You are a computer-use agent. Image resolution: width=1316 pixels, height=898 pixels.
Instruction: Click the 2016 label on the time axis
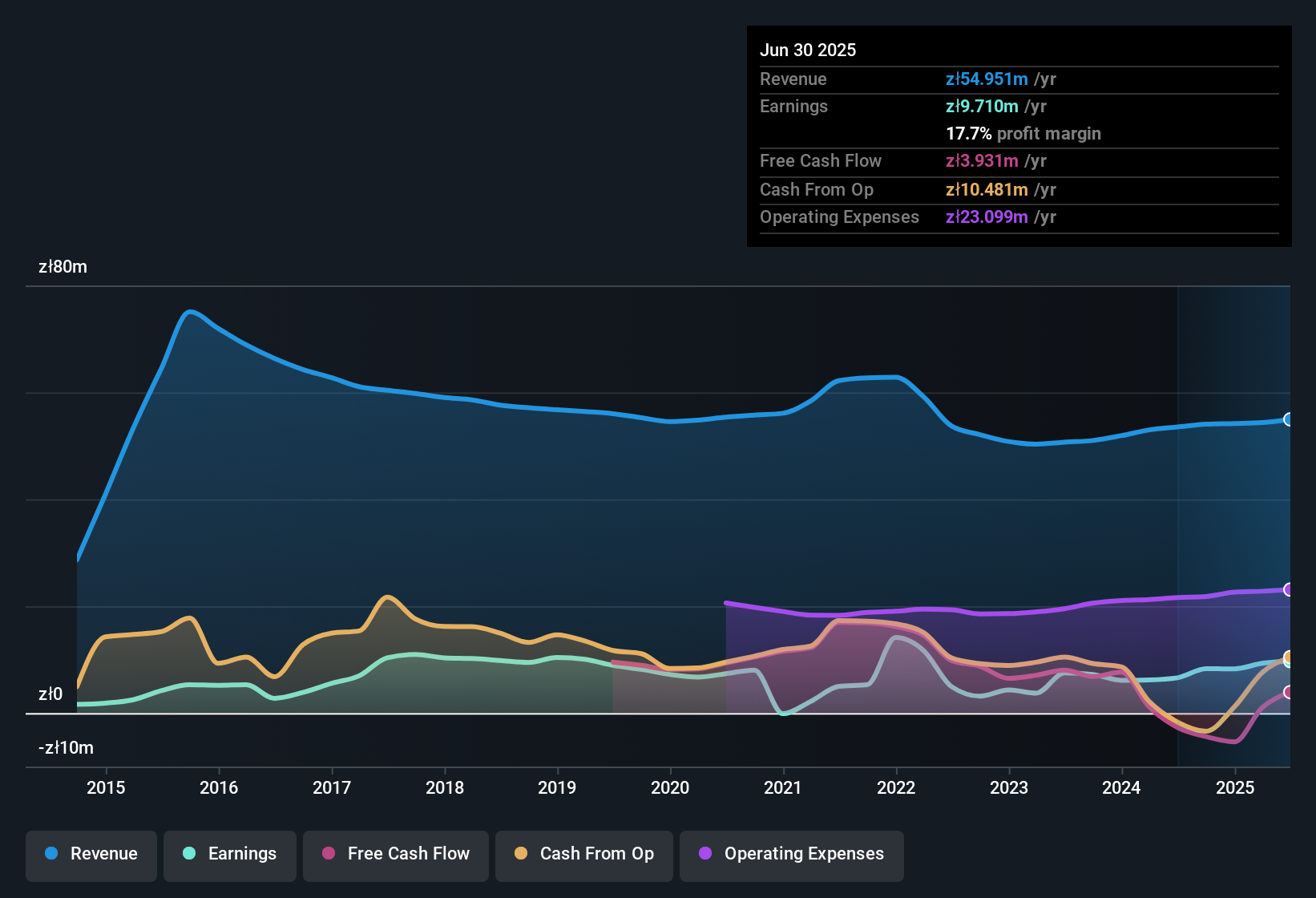[219, 787]
